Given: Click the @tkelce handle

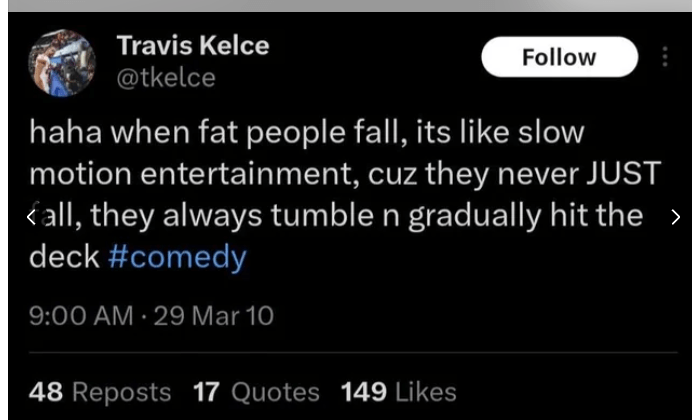Looking at the screenshot, I should (166, 77).
